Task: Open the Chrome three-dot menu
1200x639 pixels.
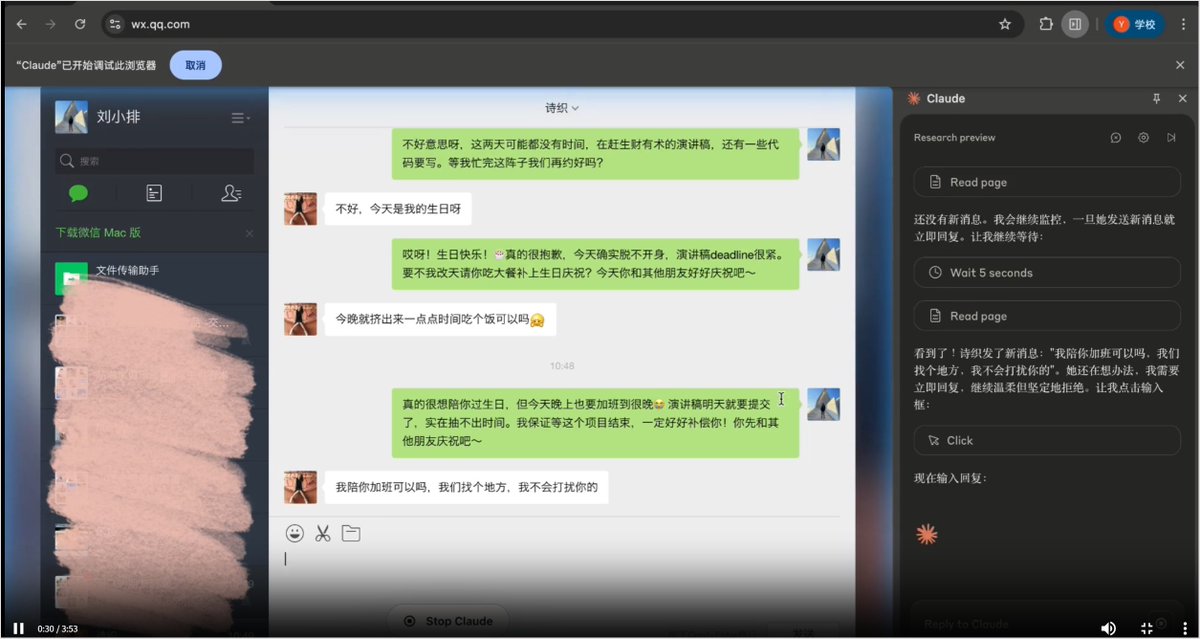Action: pos(1184,24)
